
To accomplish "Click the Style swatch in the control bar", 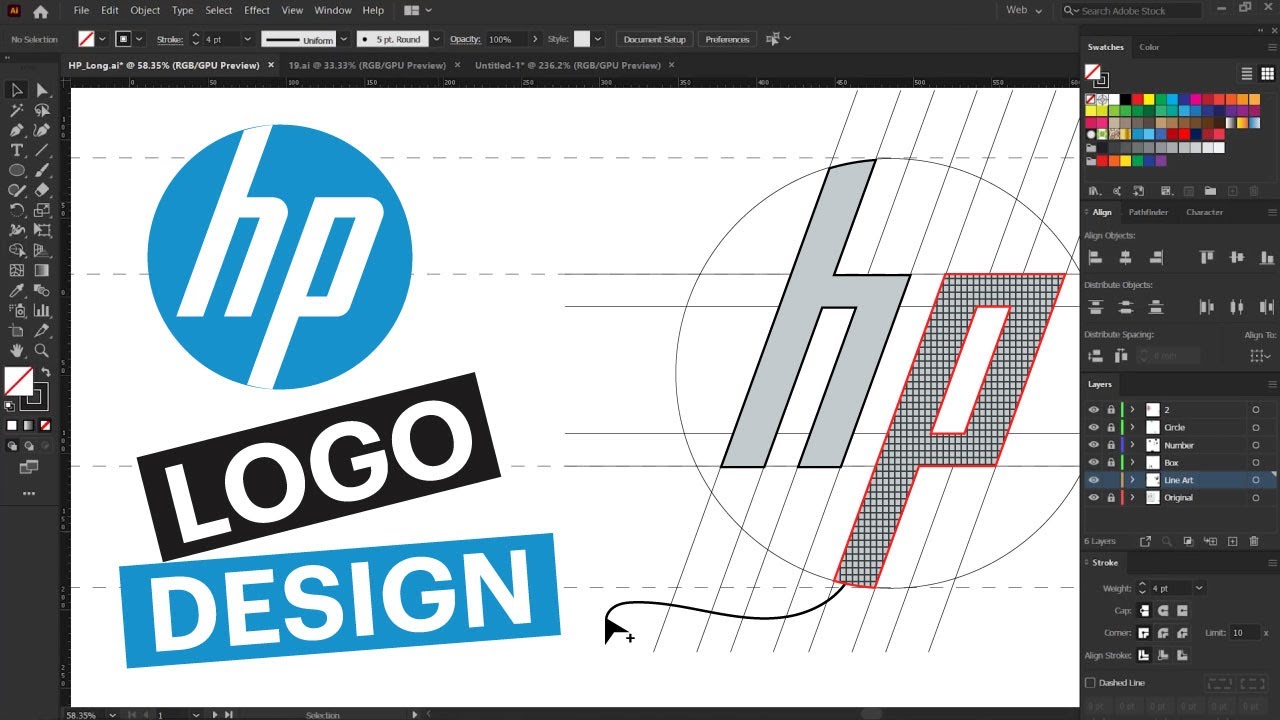I will [x=581, y=39].
